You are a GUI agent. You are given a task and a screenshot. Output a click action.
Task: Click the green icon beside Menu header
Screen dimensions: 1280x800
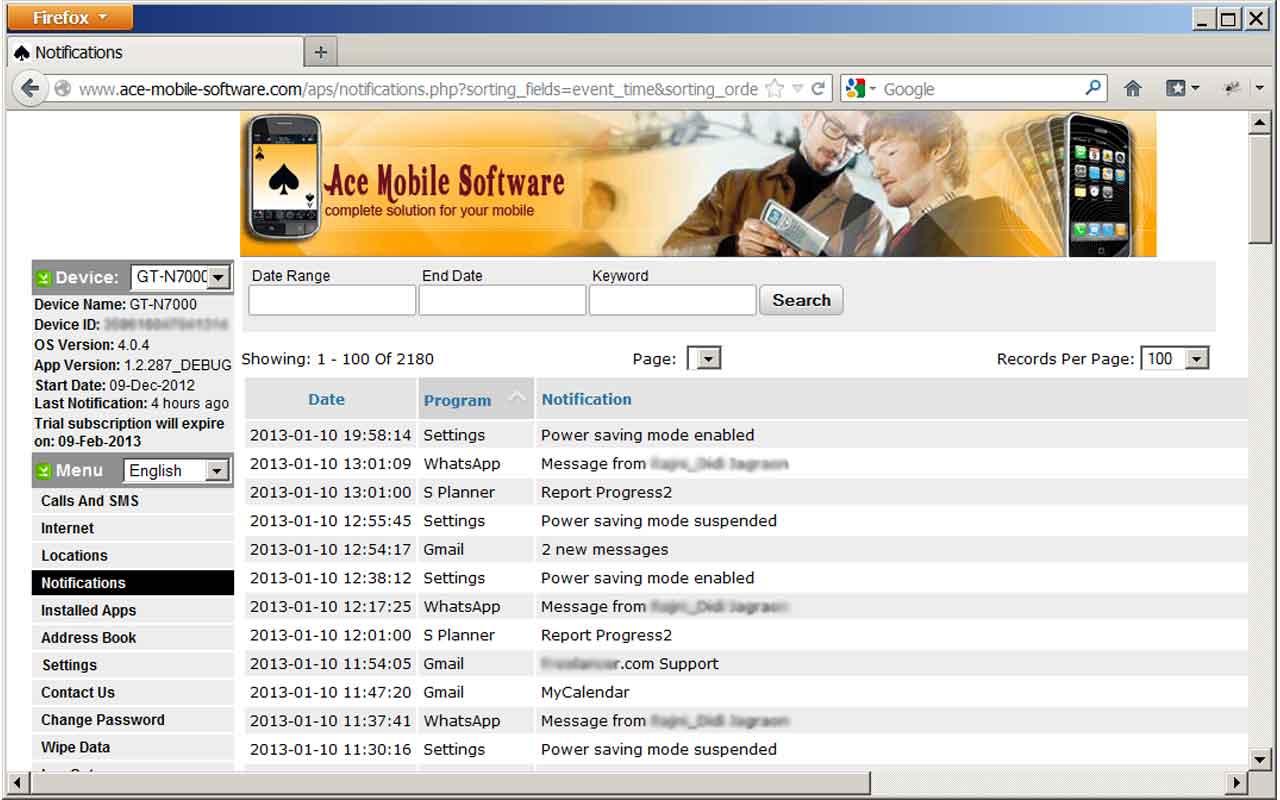tap(43, 471)
